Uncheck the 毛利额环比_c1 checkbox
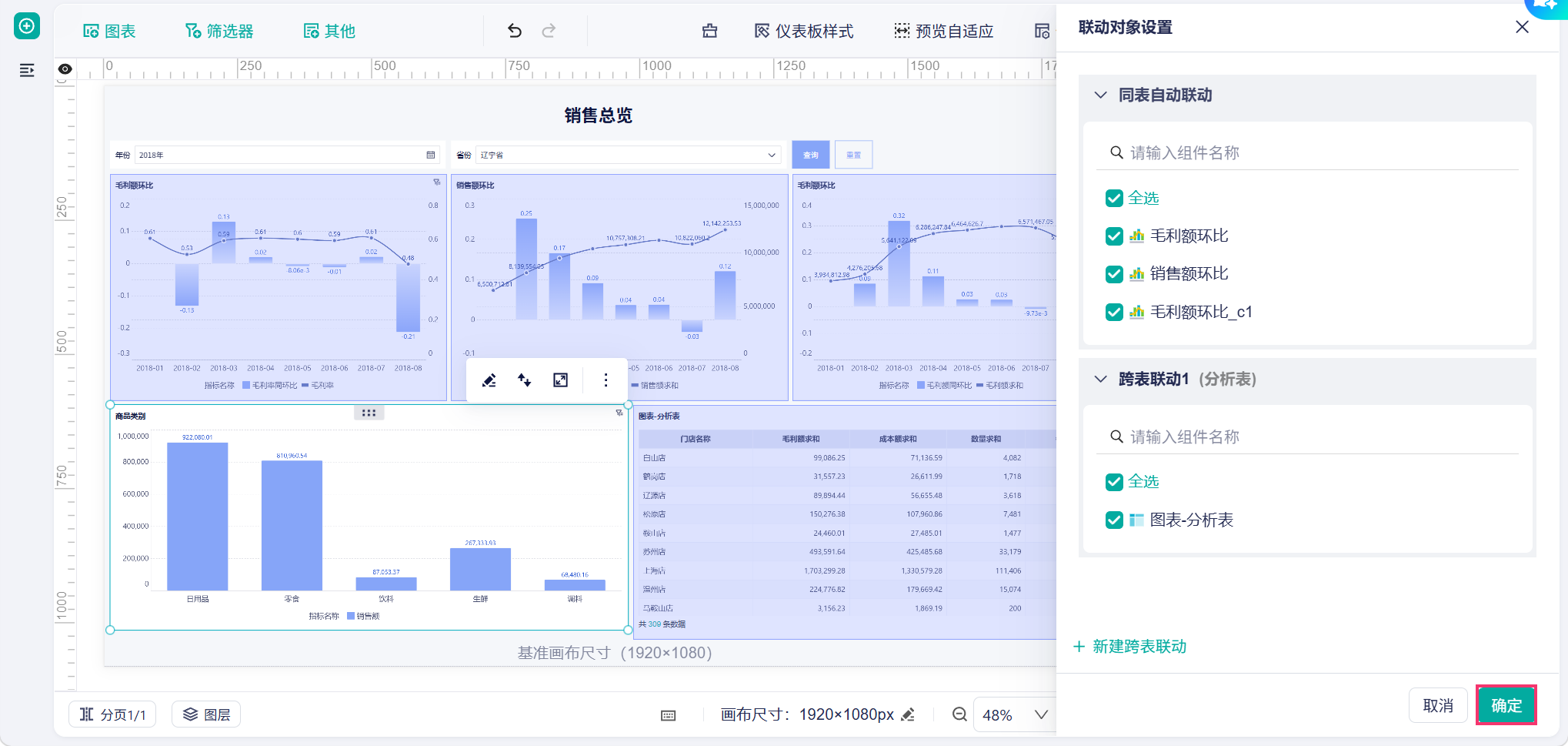 (x=1114, y=312)
